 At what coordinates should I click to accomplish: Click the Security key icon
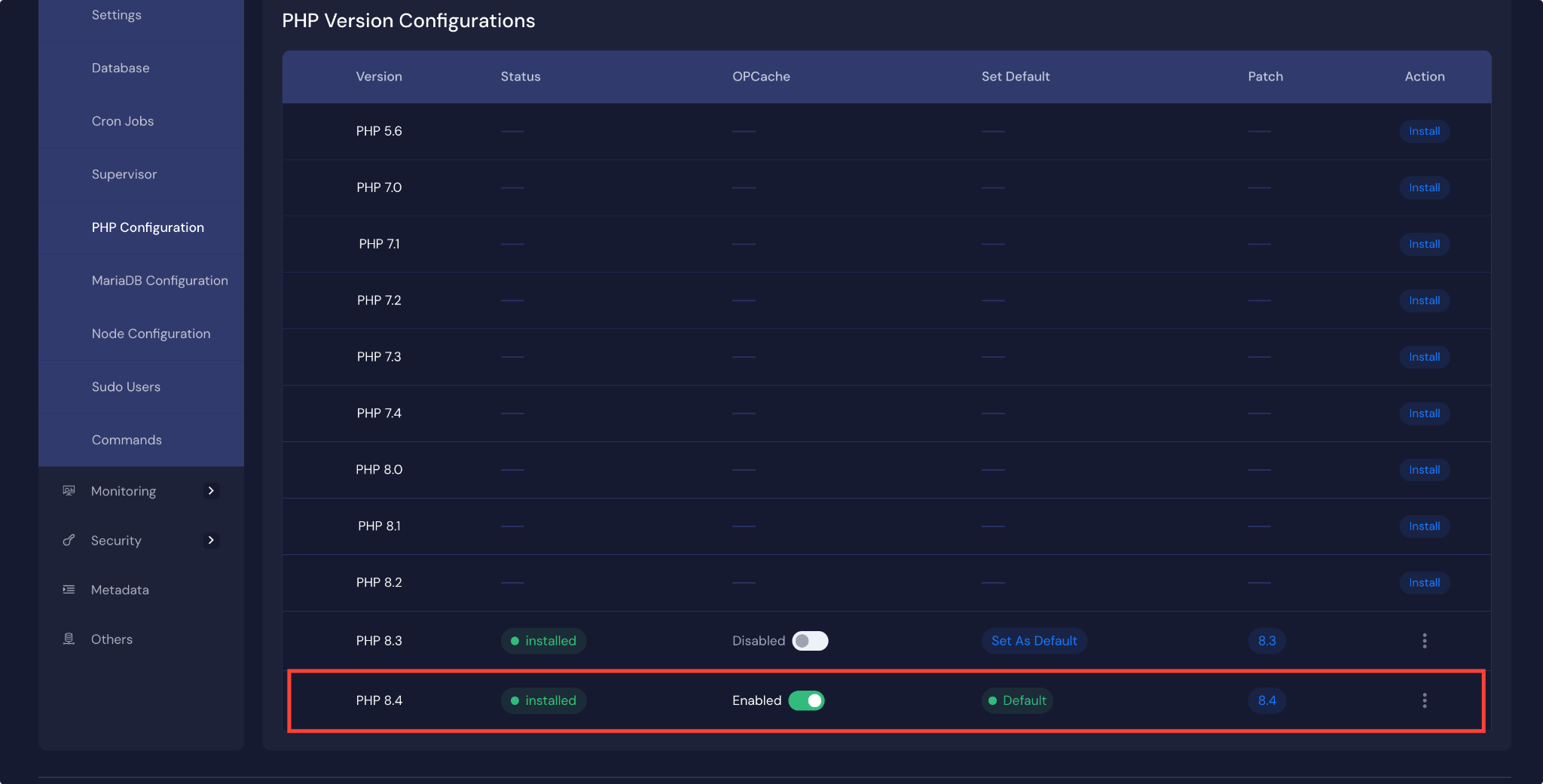pos(69,541)
